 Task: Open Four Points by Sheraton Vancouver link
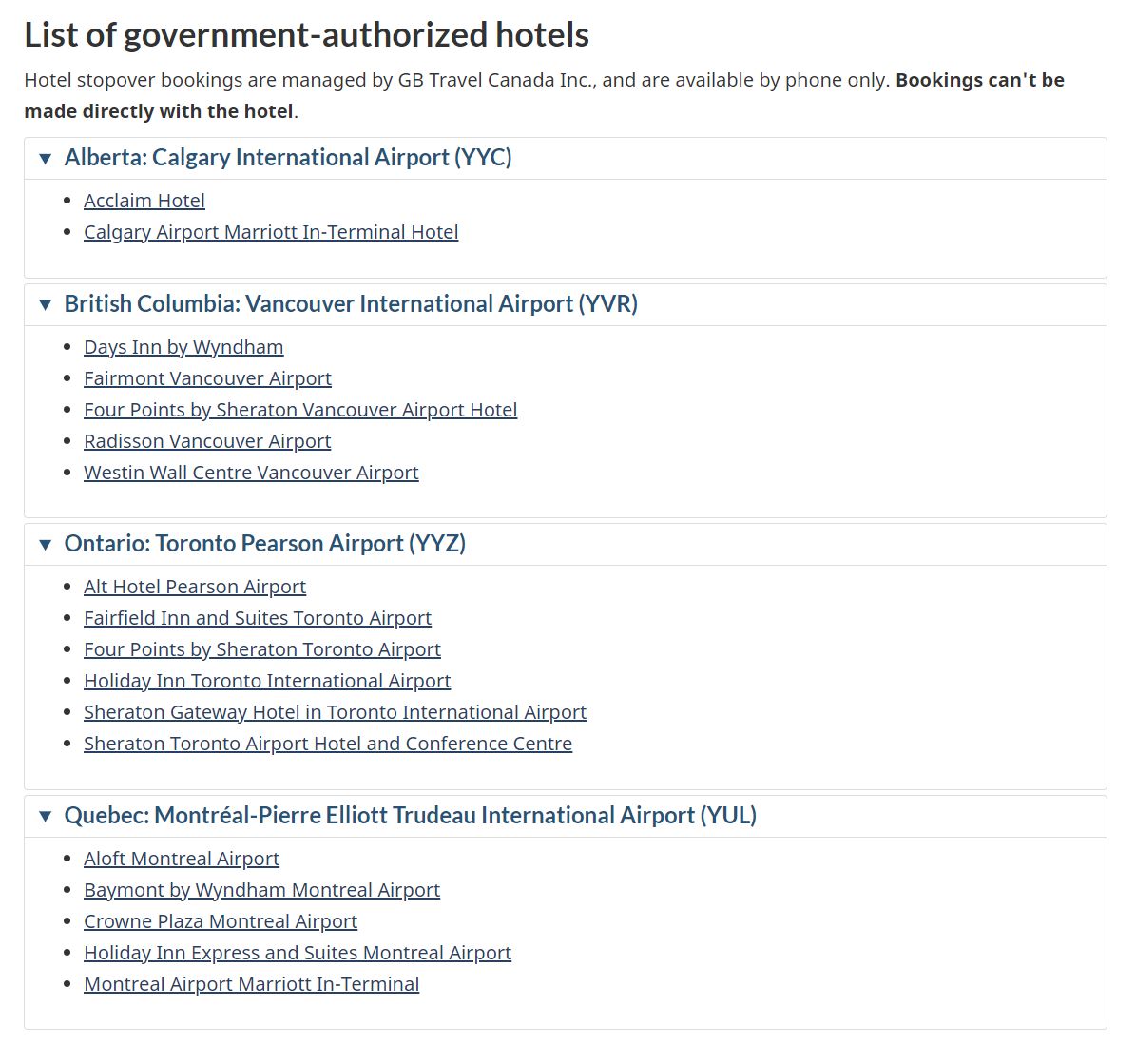click(300, 410)
